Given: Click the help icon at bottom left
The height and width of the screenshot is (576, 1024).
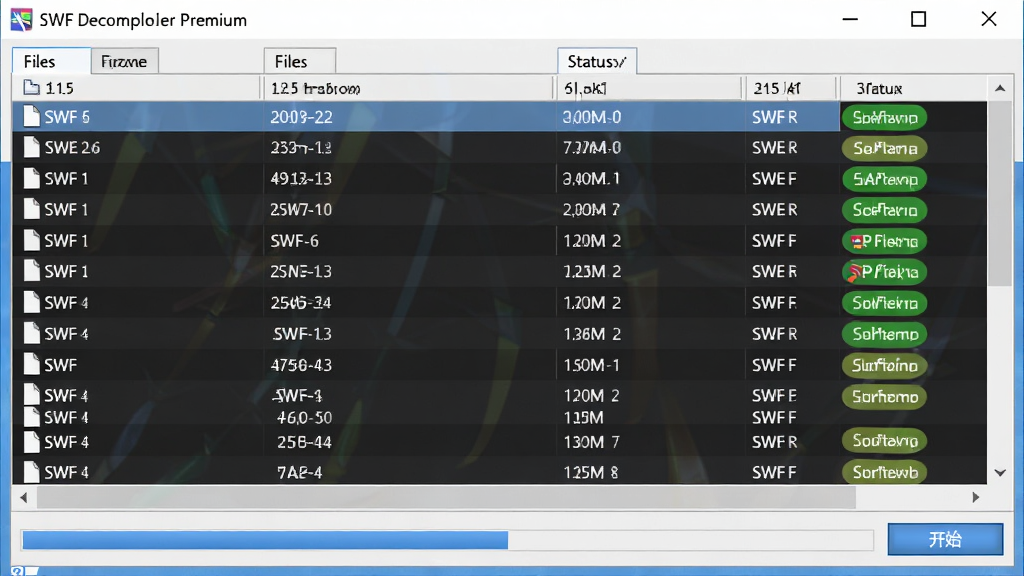Looking at the screenshot, I should click(x=17, y=571).
